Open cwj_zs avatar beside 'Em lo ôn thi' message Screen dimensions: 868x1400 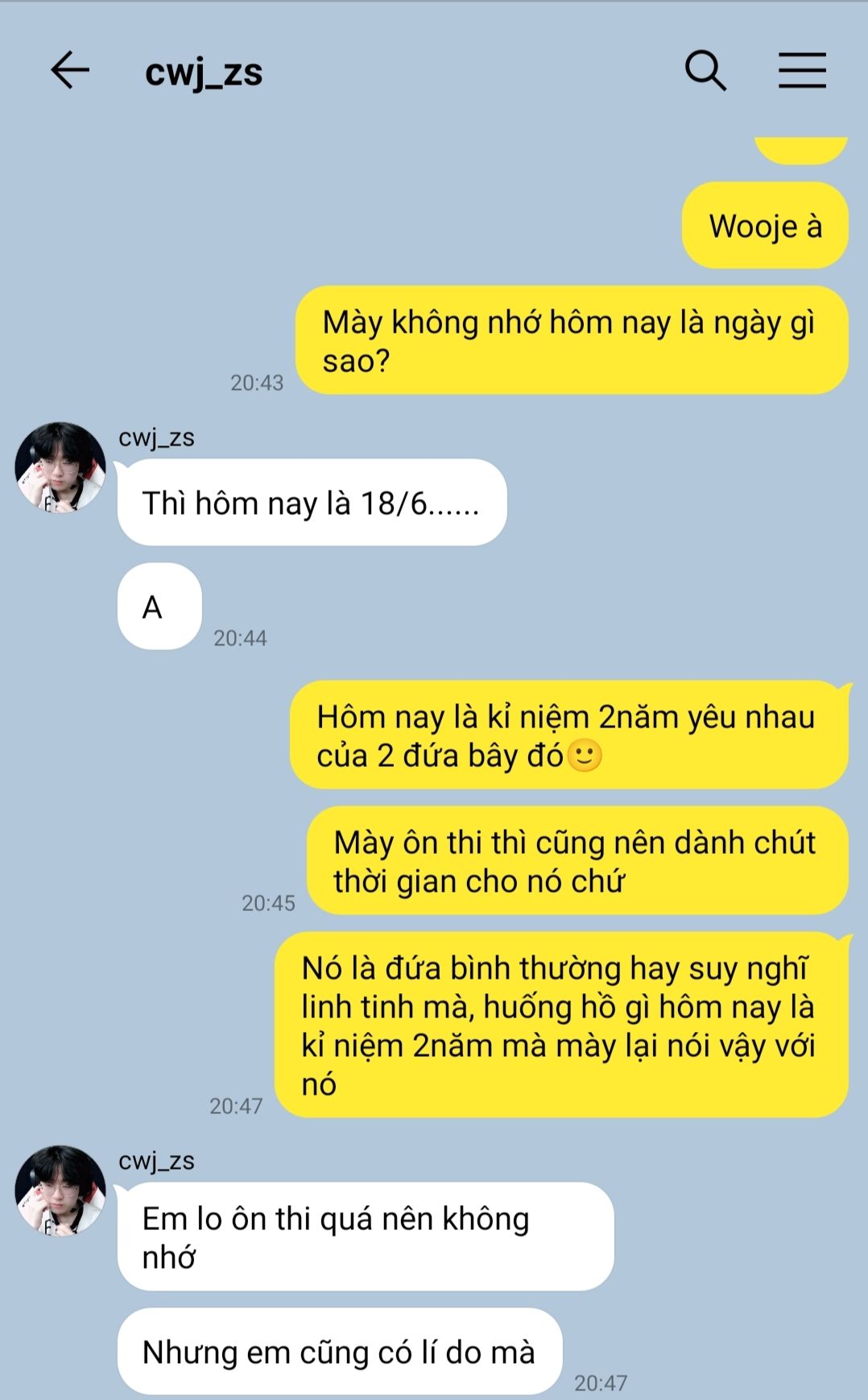pyautogui.click(x=60, y=1191)
